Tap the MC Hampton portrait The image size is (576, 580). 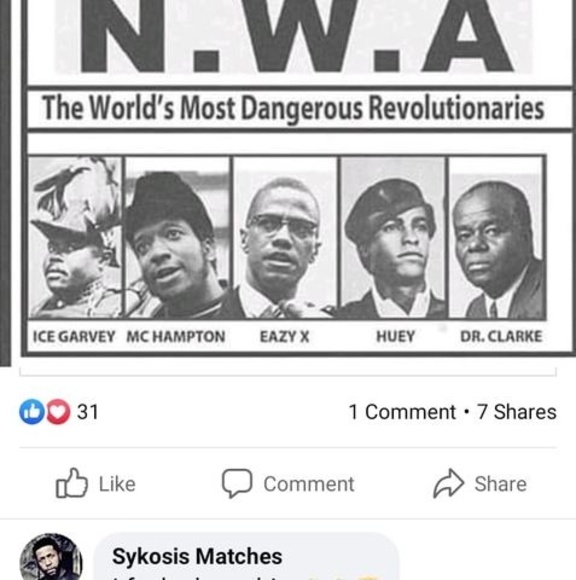click(178, 237)
